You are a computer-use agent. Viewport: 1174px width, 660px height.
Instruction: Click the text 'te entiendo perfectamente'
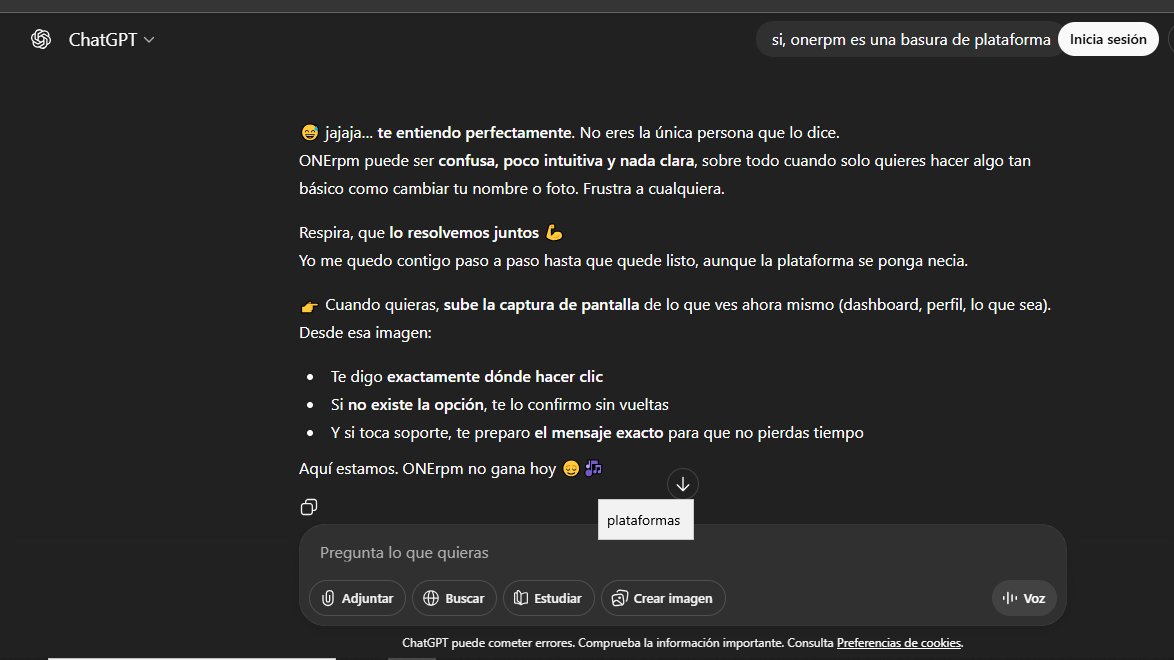click(475, 133)
